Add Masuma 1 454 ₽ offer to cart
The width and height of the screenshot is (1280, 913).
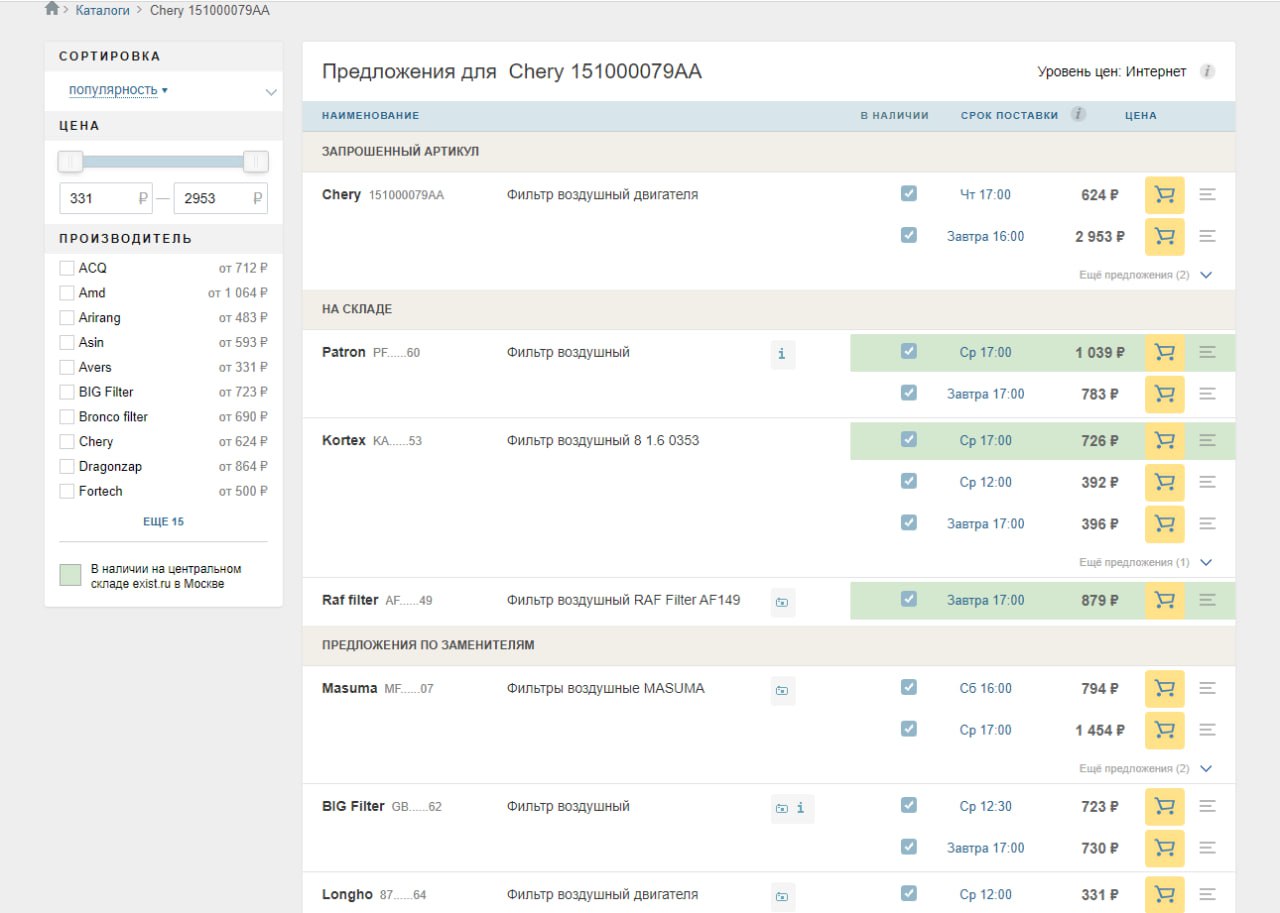(1164, 730)
